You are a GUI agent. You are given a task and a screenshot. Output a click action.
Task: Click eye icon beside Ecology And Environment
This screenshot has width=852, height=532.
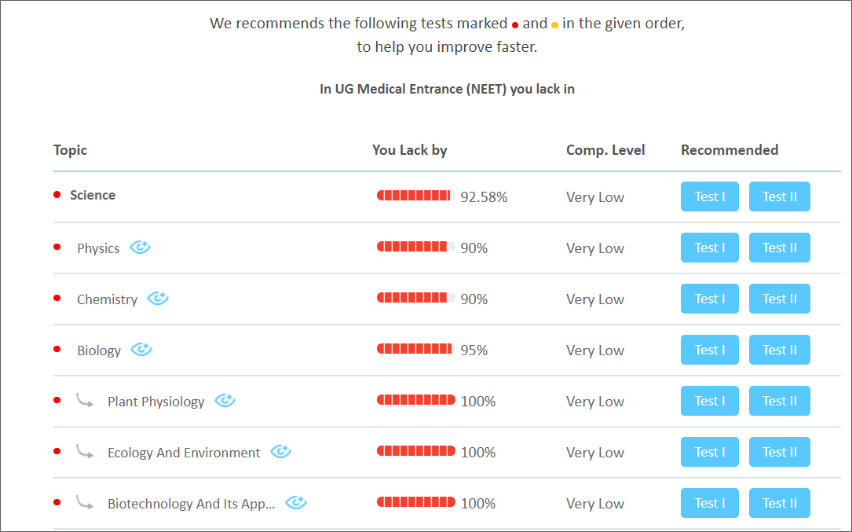tap(281, 452)
